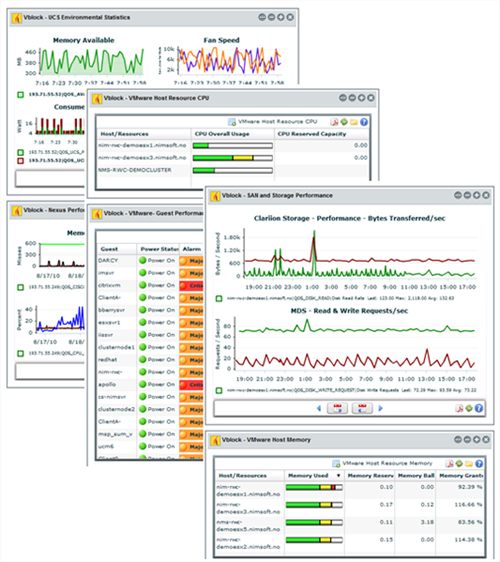Click Alarm column header in Guest Performance
This screenshot has width=500, height=562.
click(191, 249)
